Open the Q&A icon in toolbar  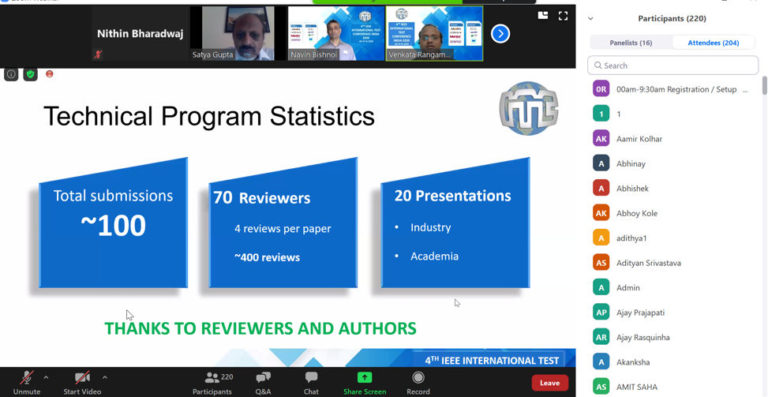coord(263,377)
